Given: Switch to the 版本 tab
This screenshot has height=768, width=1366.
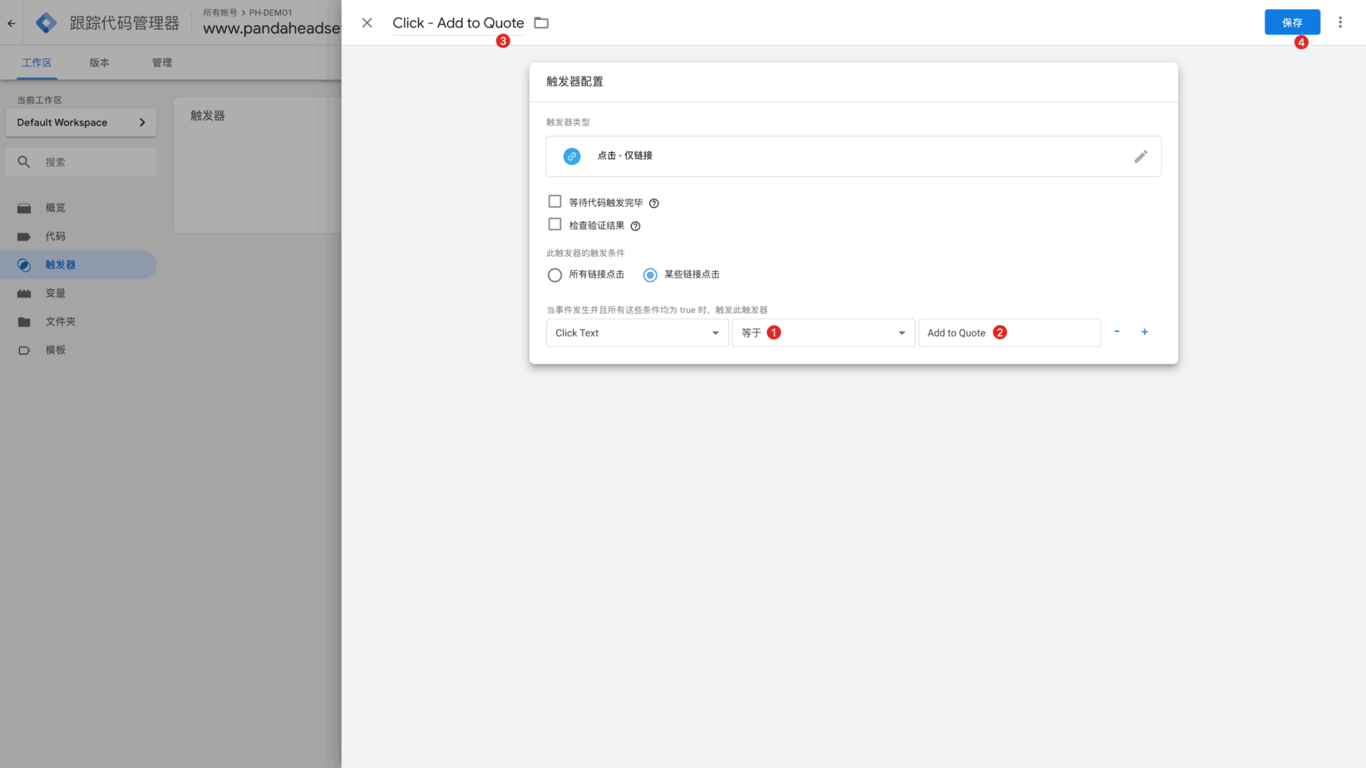Looking at the screenshot, I should (99, 63).
